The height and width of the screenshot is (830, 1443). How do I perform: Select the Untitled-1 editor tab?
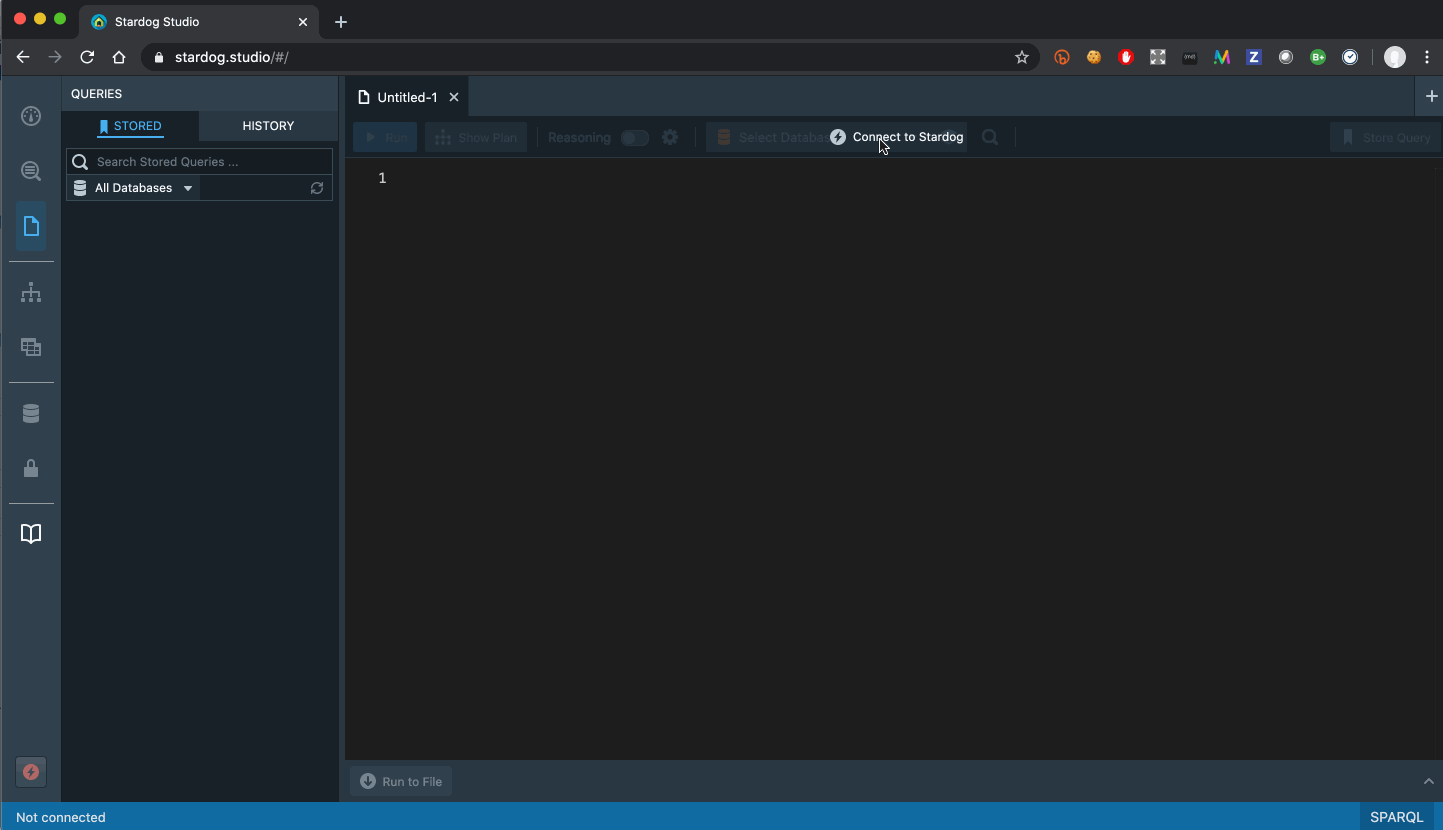[x=406, y=96]
